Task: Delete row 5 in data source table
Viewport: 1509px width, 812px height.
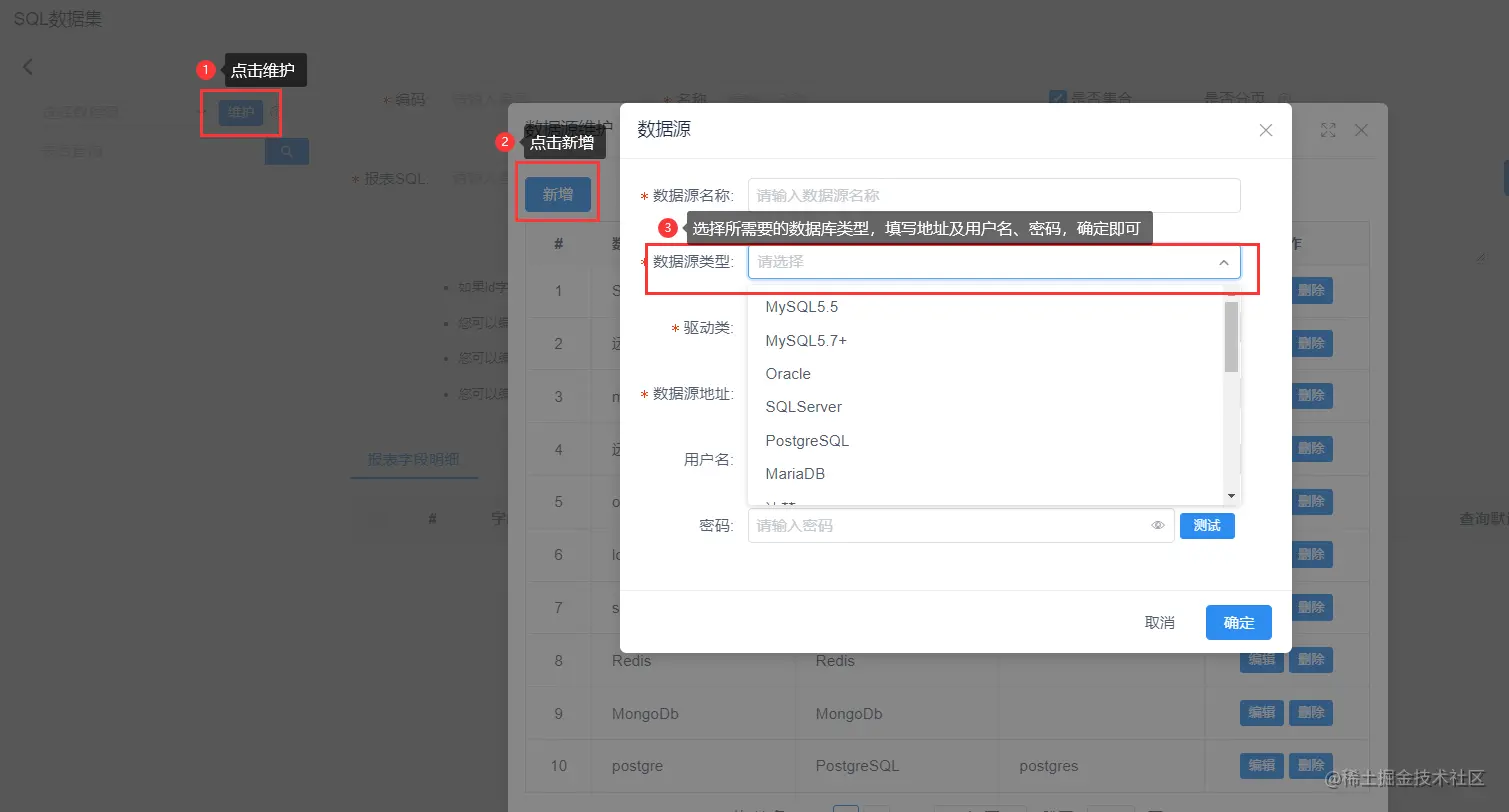Action: (x=1311, y=501)
